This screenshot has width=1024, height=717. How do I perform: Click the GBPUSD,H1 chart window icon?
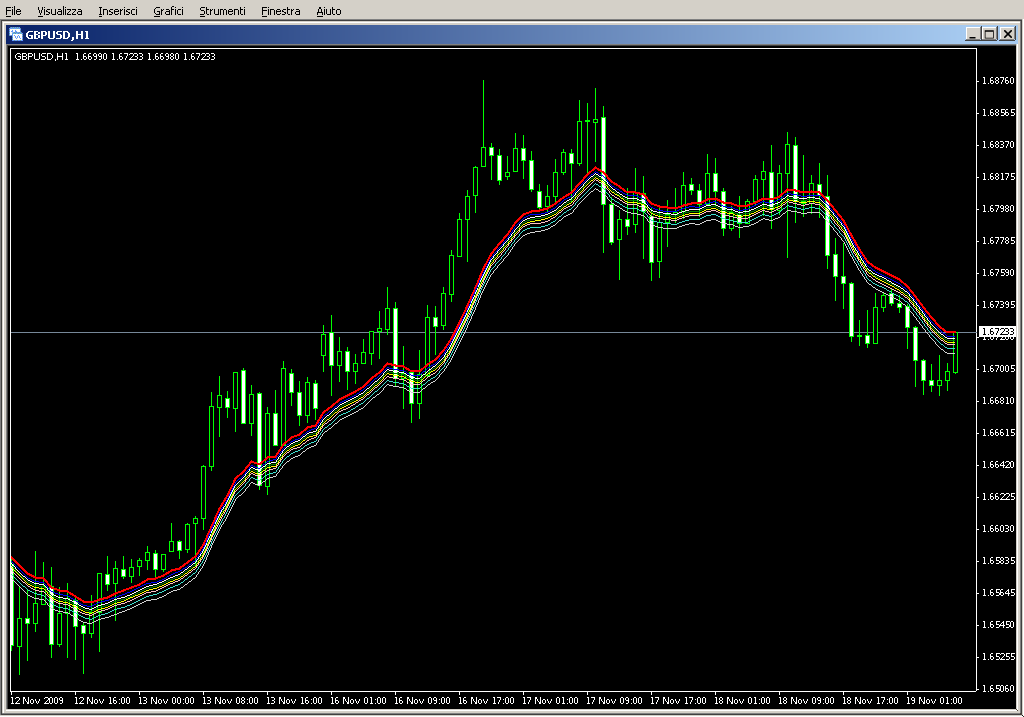[16, 35]
